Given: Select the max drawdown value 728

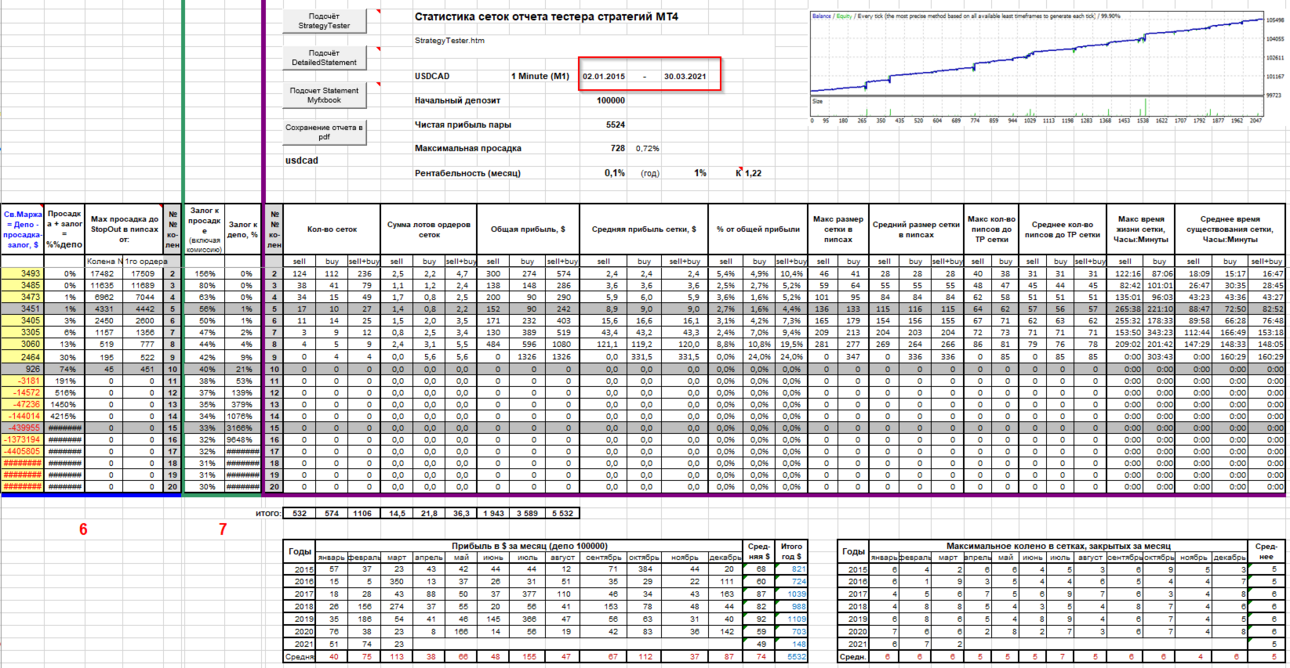Looking at the screenshot, I should coord(618,149).
